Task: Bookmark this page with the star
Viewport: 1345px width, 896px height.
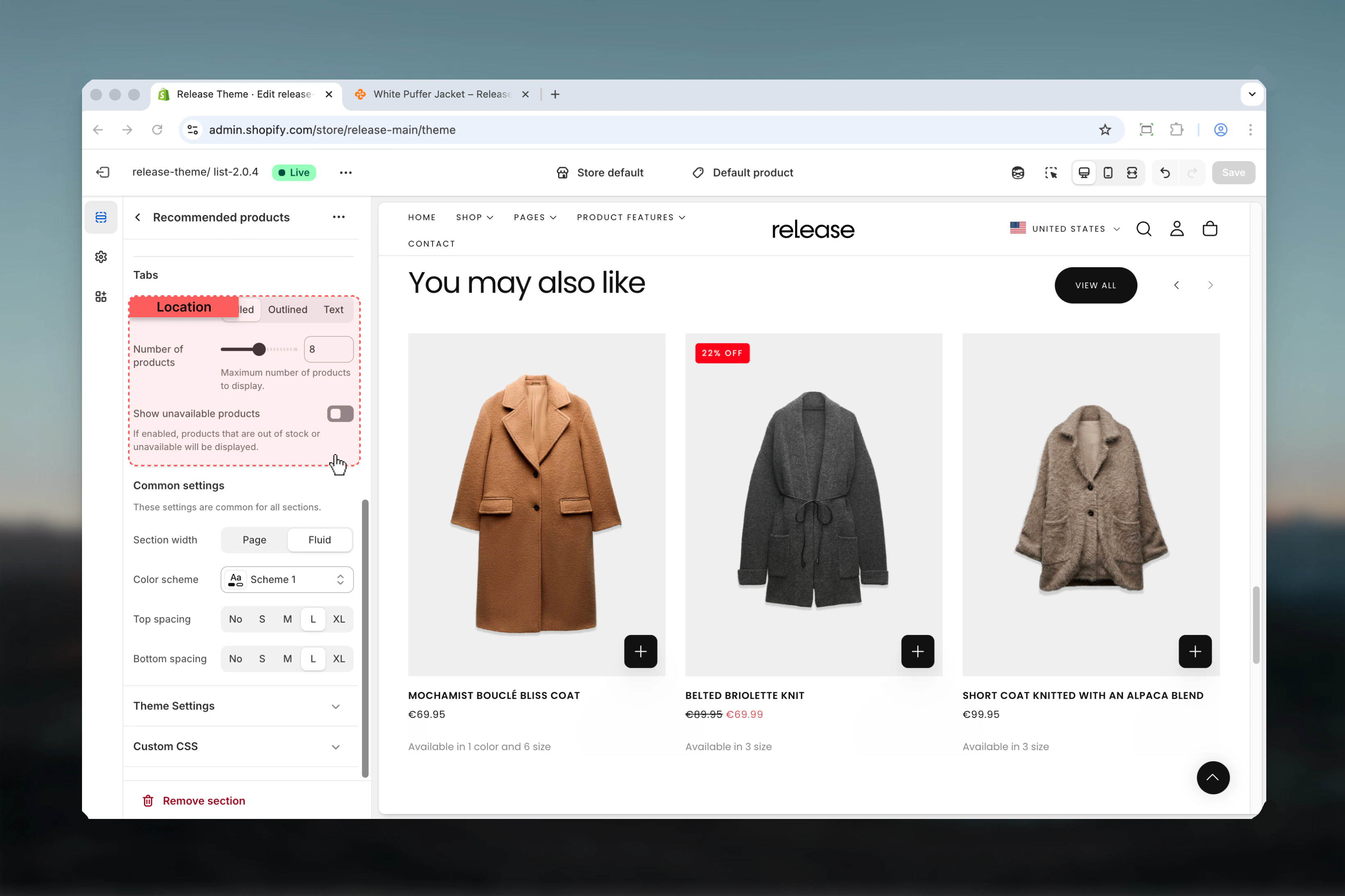Action: click(x=1105, y=130)
